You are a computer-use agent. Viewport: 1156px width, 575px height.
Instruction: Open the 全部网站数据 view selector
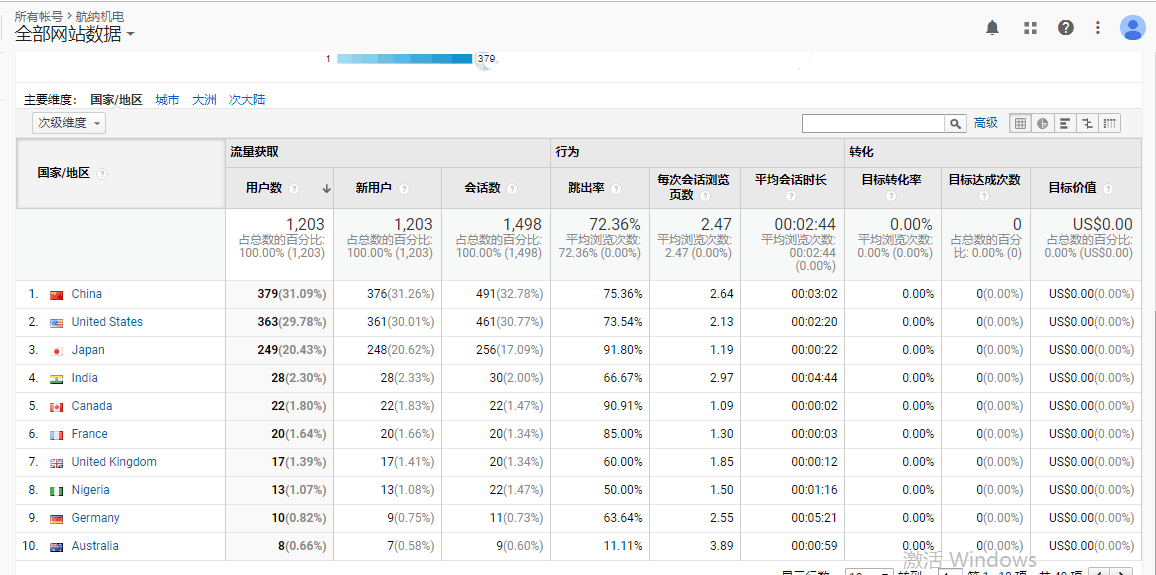pos(74,34)
